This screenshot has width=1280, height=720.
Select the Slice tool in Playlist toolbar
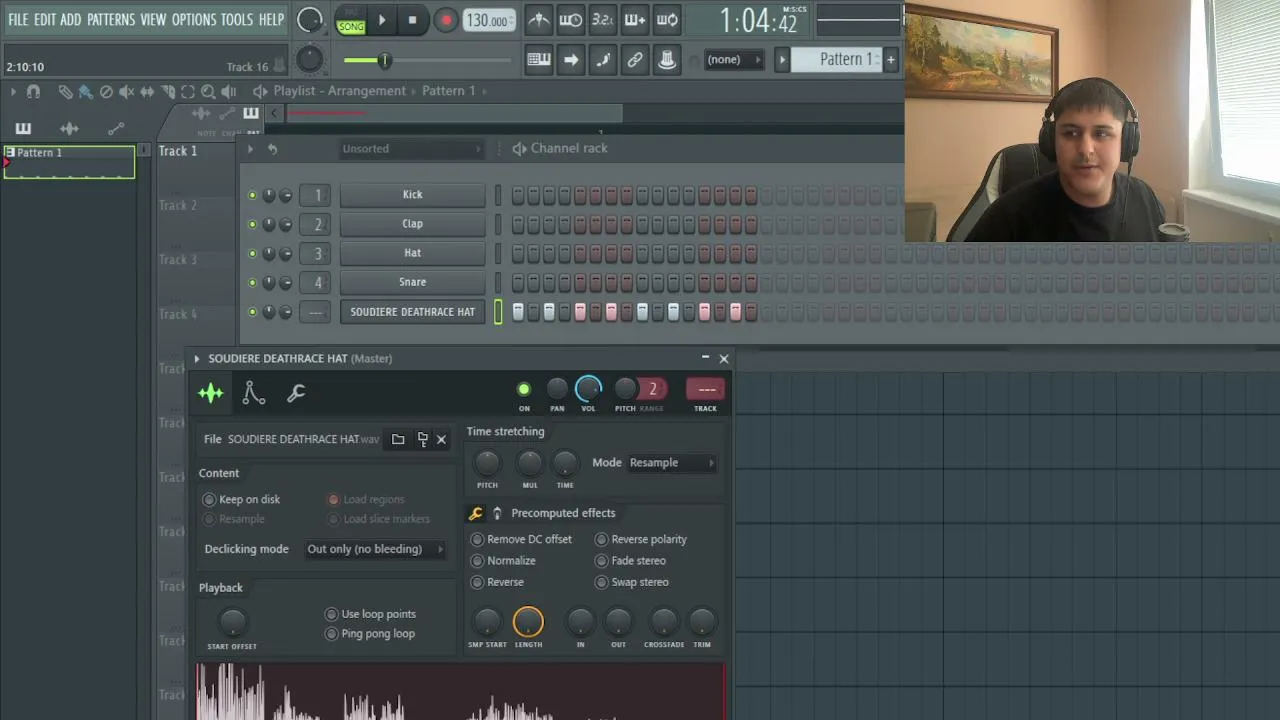coord(168,92)
